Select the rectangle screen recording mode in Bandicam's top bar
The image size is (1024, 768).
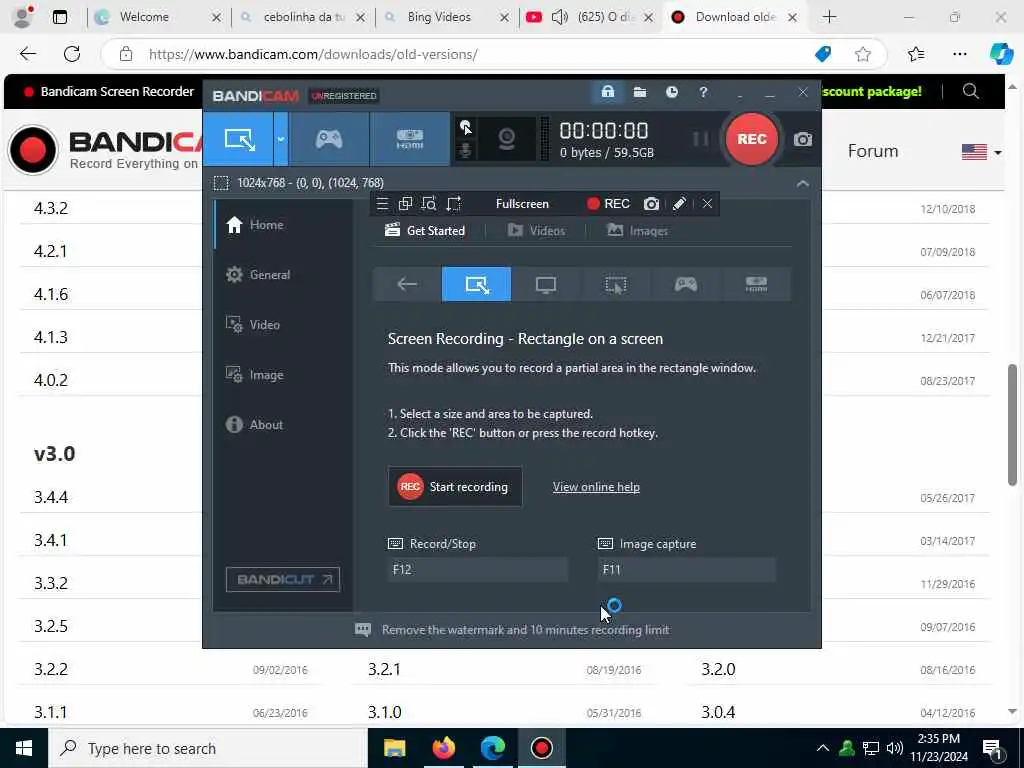239,139
